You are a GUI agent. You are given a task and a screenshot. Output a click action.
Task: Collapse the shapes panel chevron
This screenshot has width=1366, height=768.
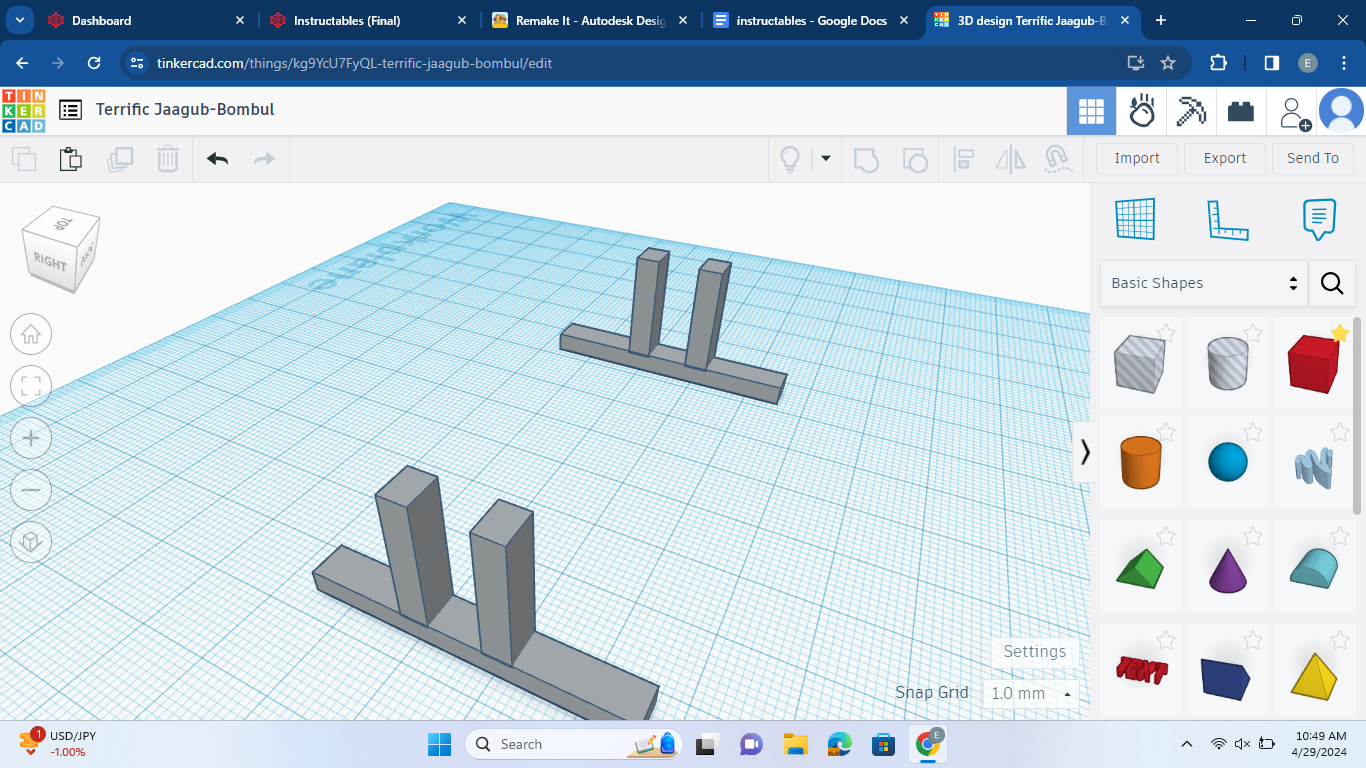pyautogui.click(x=1085, y=452)
